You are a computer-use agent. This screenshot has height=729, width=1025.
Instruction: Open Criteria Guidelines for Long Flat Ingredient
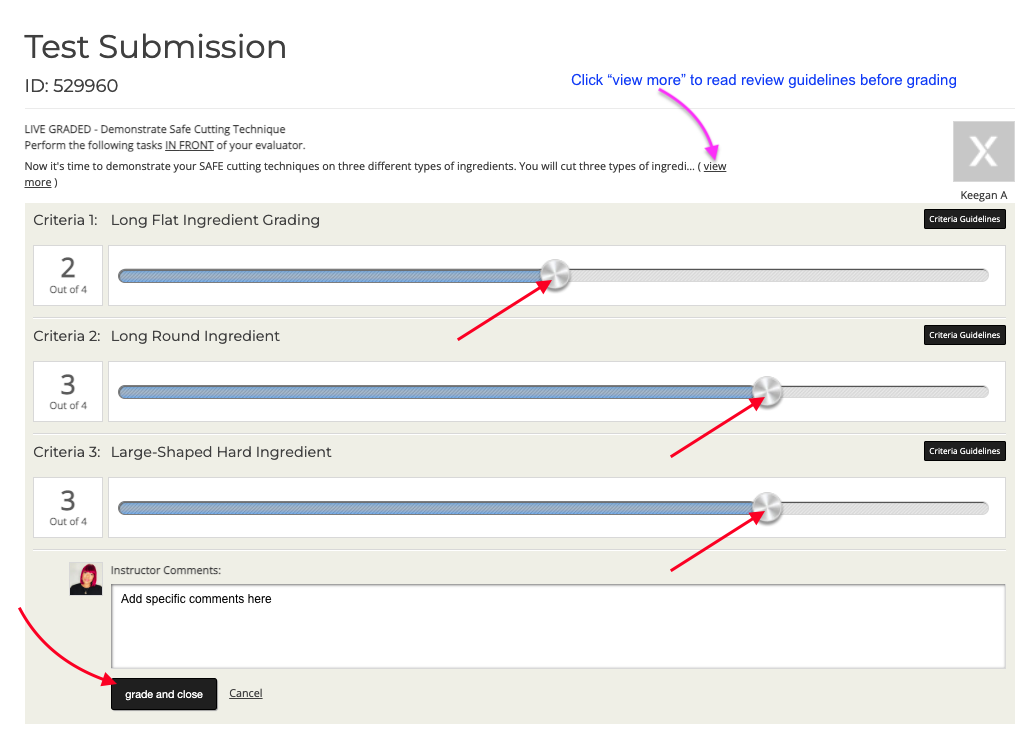pos(964,219)
